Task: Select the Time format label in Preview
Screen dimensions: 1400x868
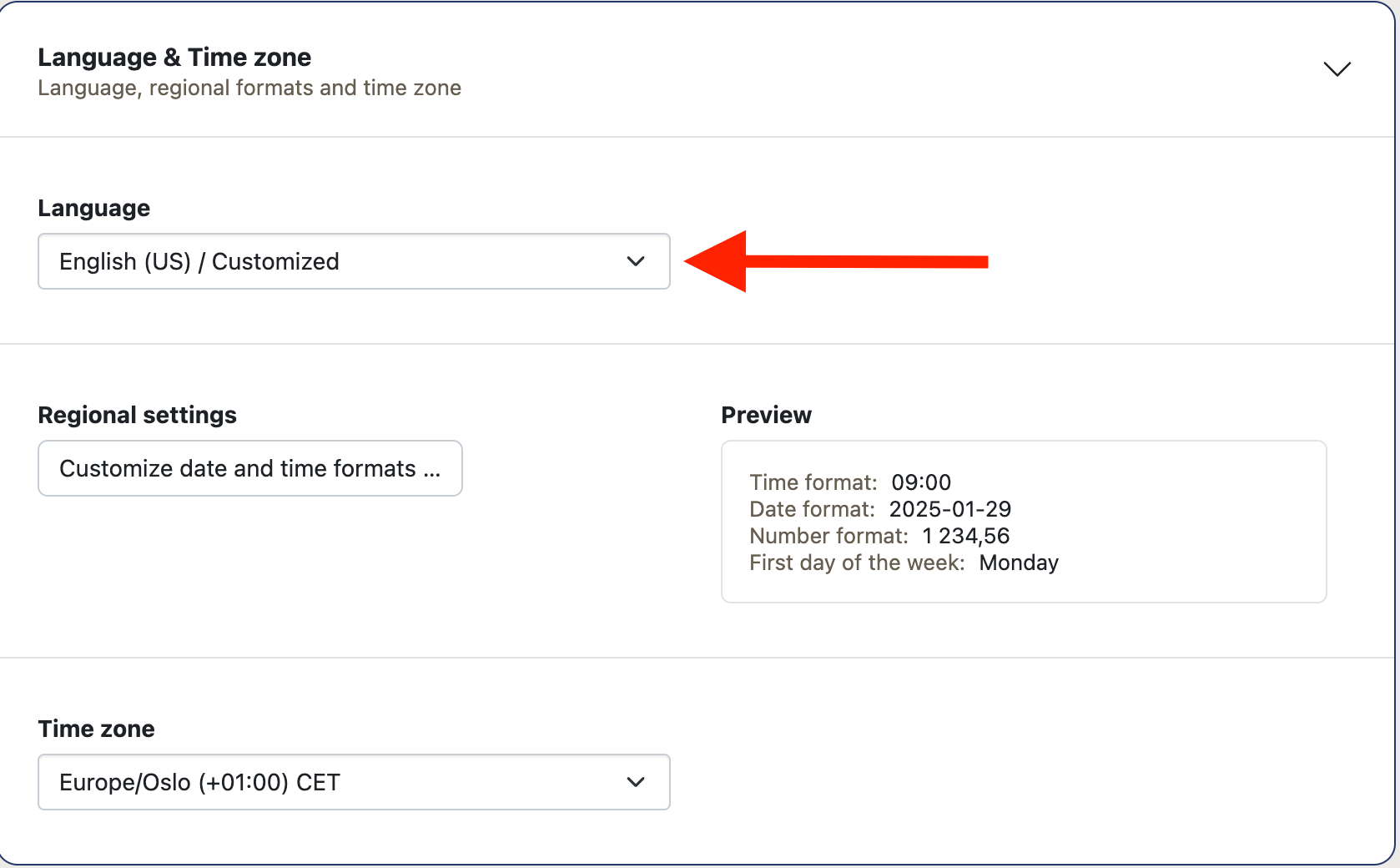Action: click(x=813, y=482)
